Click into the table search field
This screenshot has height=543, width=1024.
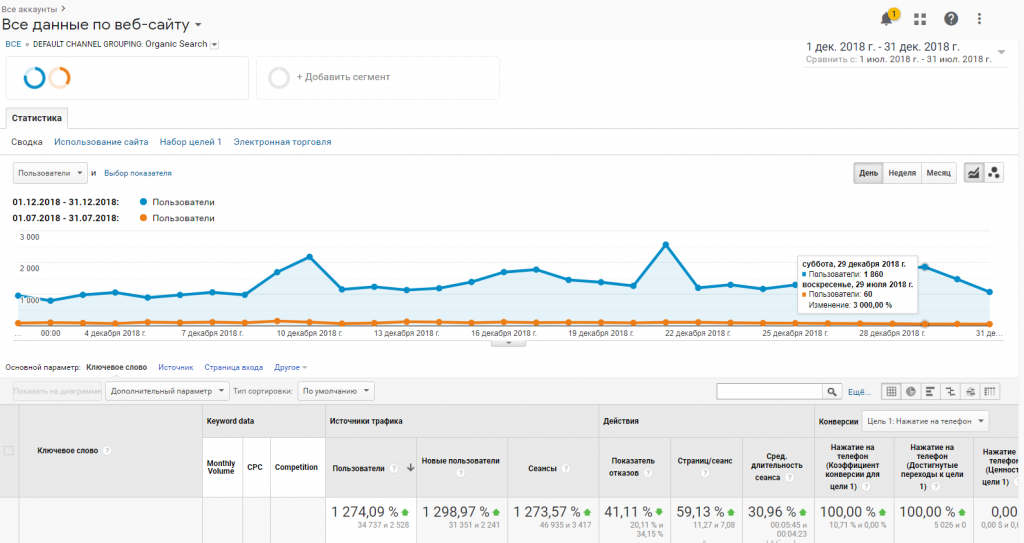(768, 391)
